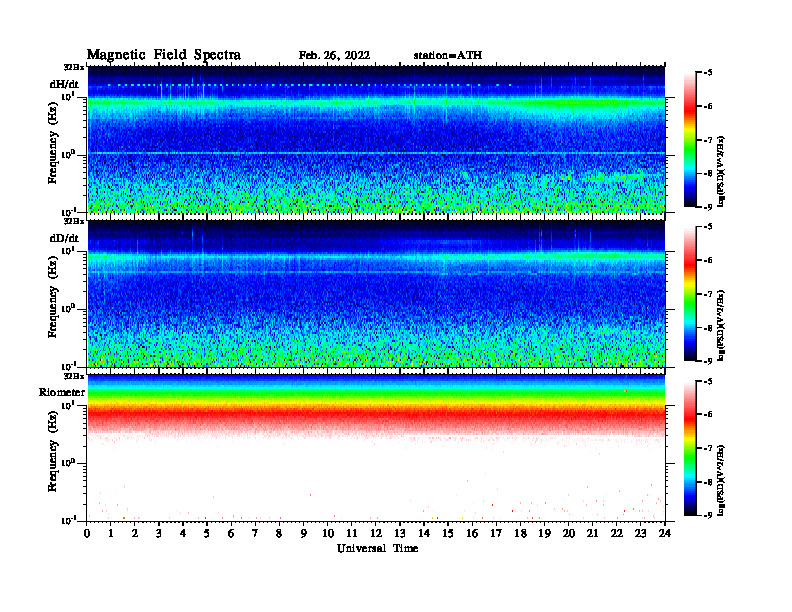
Task: Click inside the dD/dt spectrogram plot
Action: [376, 293]
